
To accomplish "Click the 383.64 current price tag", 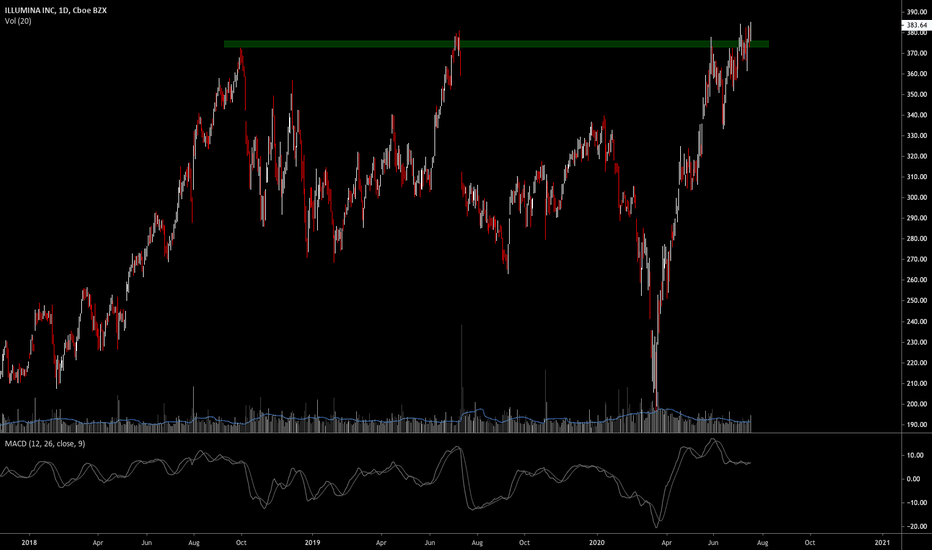I will click(915, 25).
